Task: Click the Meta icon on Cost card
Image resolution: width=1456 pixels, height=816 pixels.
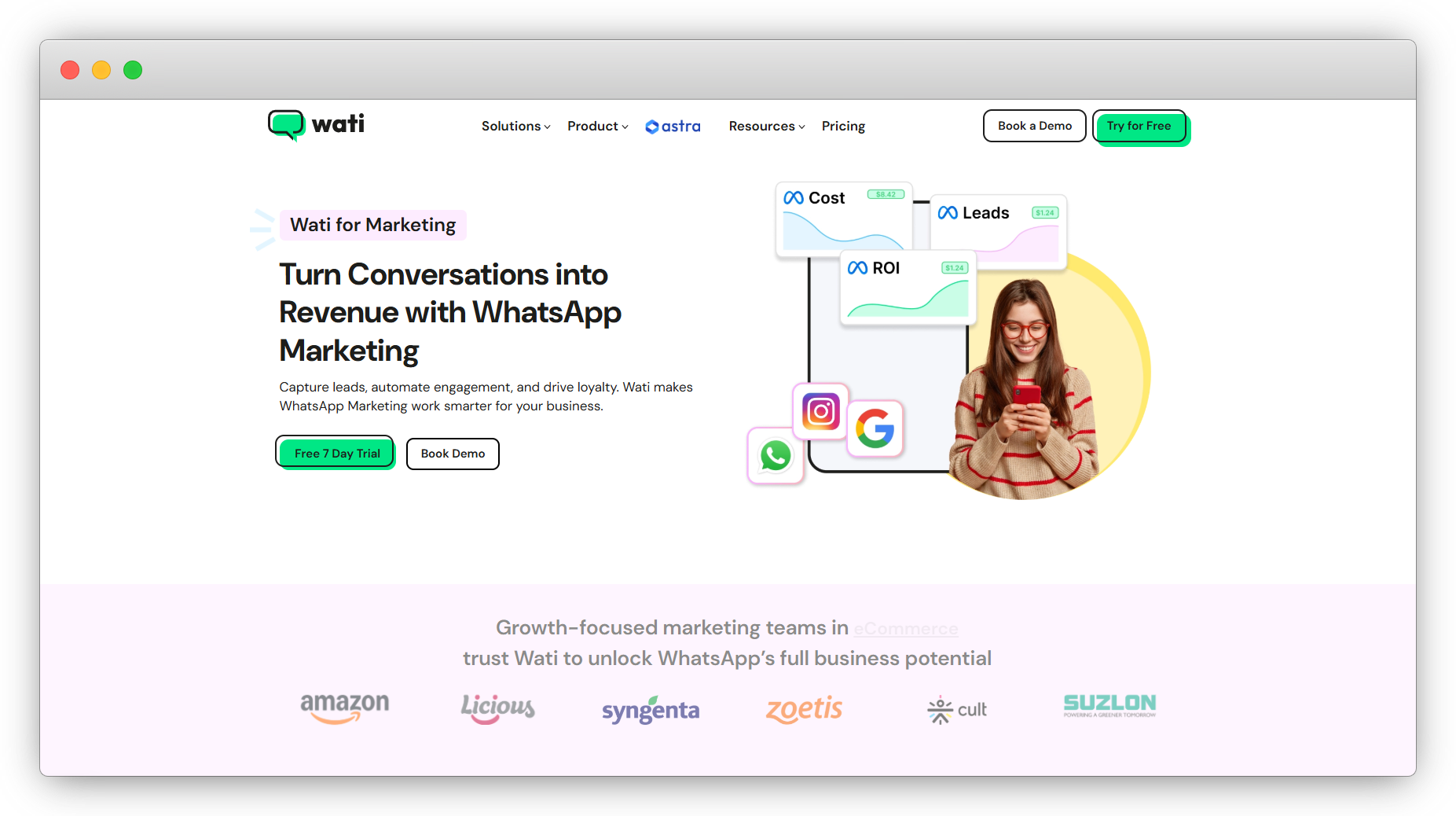Action: click(x=794, y=198)
